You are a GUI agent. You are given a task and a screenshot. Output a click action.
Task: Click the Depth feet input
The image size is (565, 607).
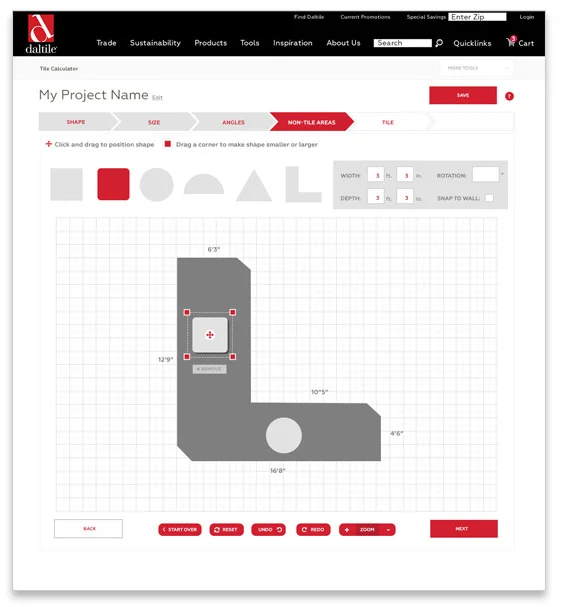click(x=376, y=197)
